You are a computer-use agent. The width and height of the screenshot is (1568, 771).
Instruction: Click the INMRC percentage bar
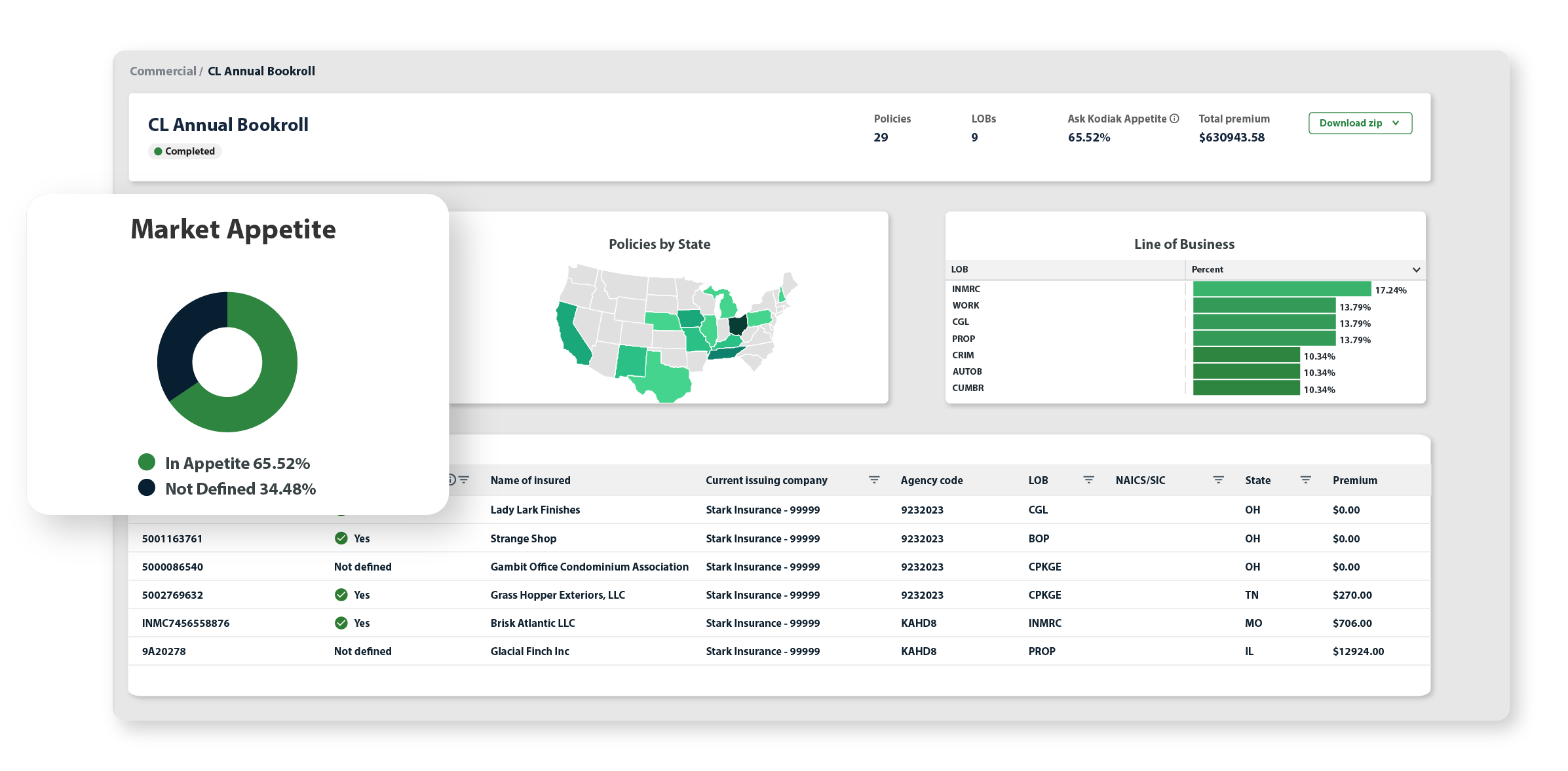point(1282,289)
